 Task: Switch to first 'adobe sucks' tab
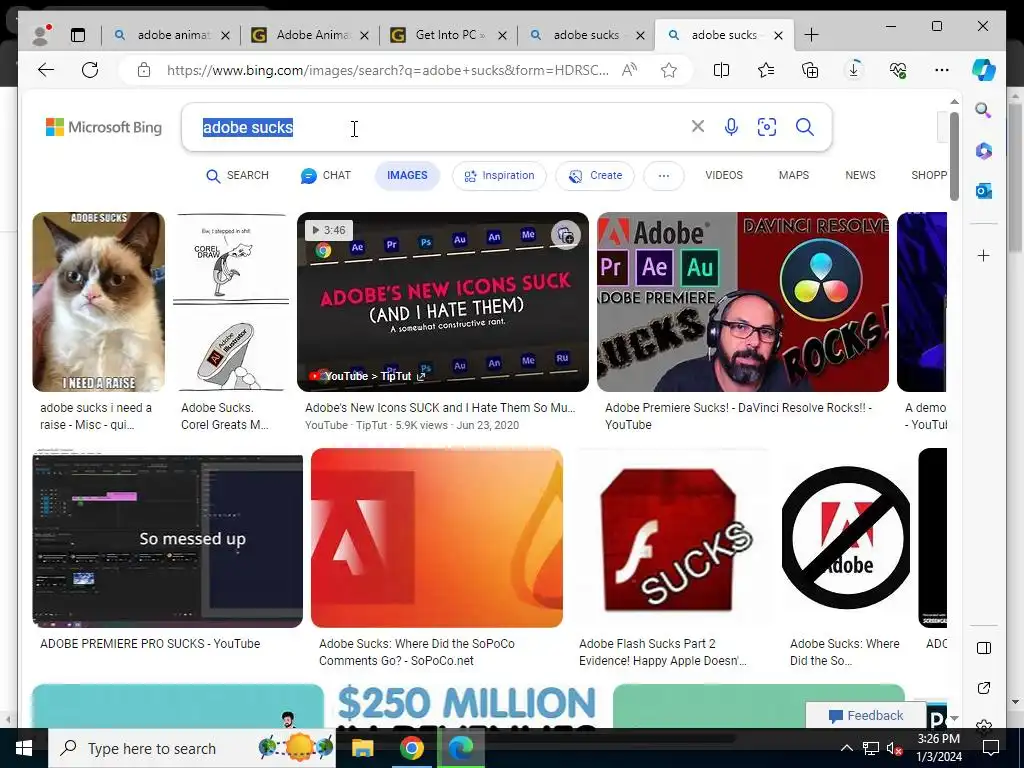[586, 35]
